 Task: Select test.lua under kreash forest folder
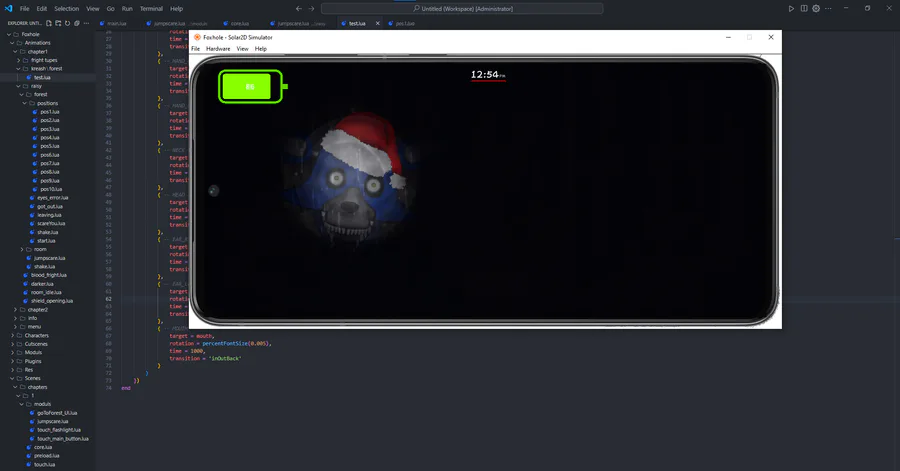tap(42, 77)
